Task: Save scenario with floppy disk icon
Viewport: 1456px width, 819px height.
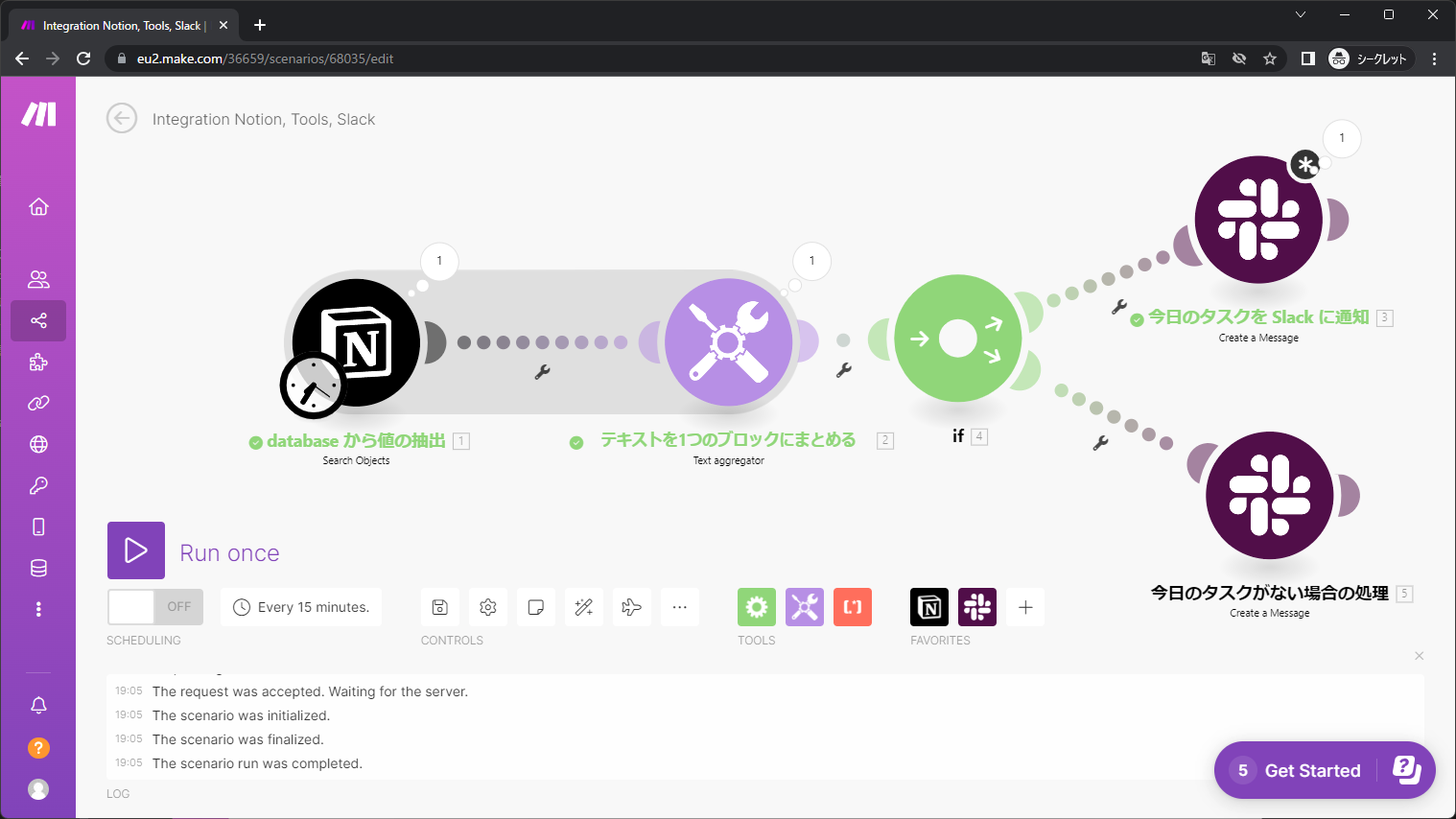Action: [x=439, y=607]
